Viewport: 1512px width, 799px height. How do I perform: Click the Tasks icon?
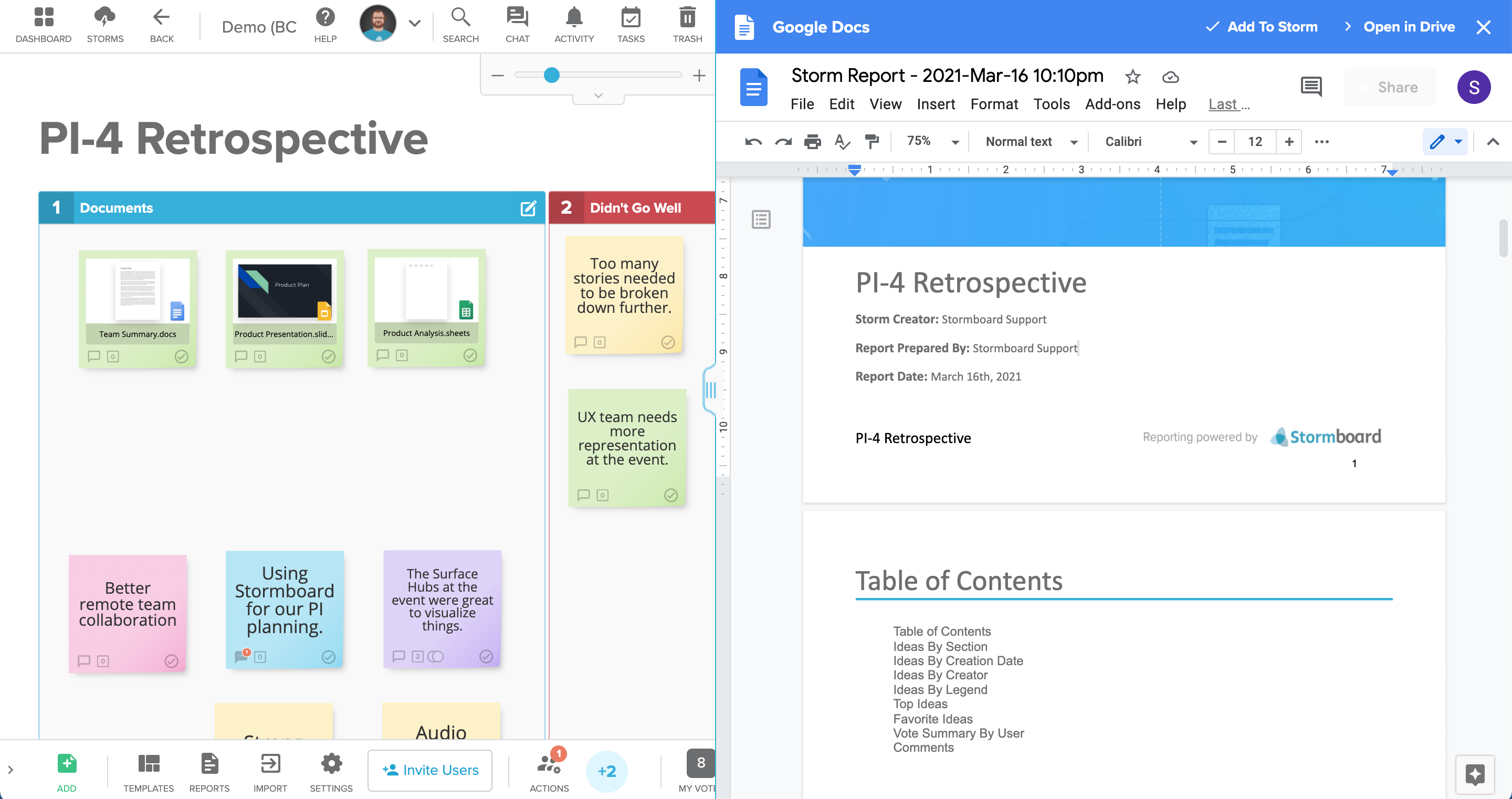click(631, 23)
